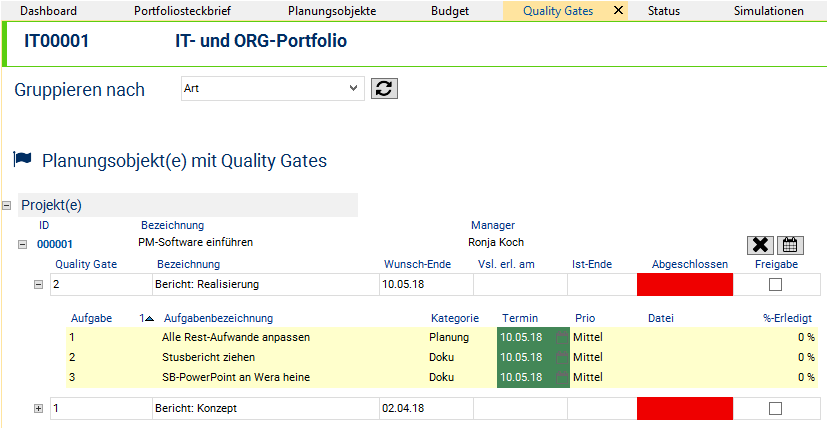
Task: Open the Portfoliosteckbrief tab
Action: click(x=180, y=11)
